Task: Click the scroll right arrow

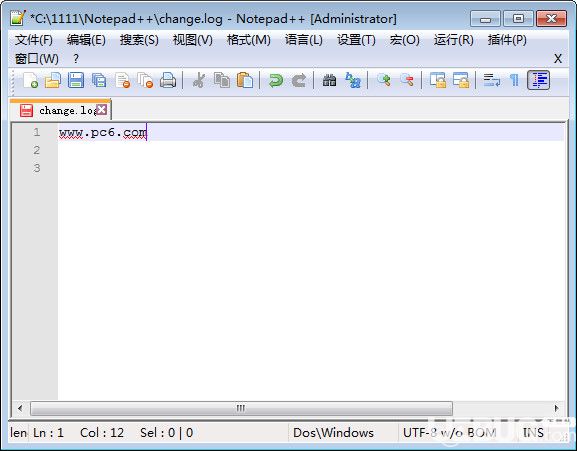Action: click(x=556, y=408)
